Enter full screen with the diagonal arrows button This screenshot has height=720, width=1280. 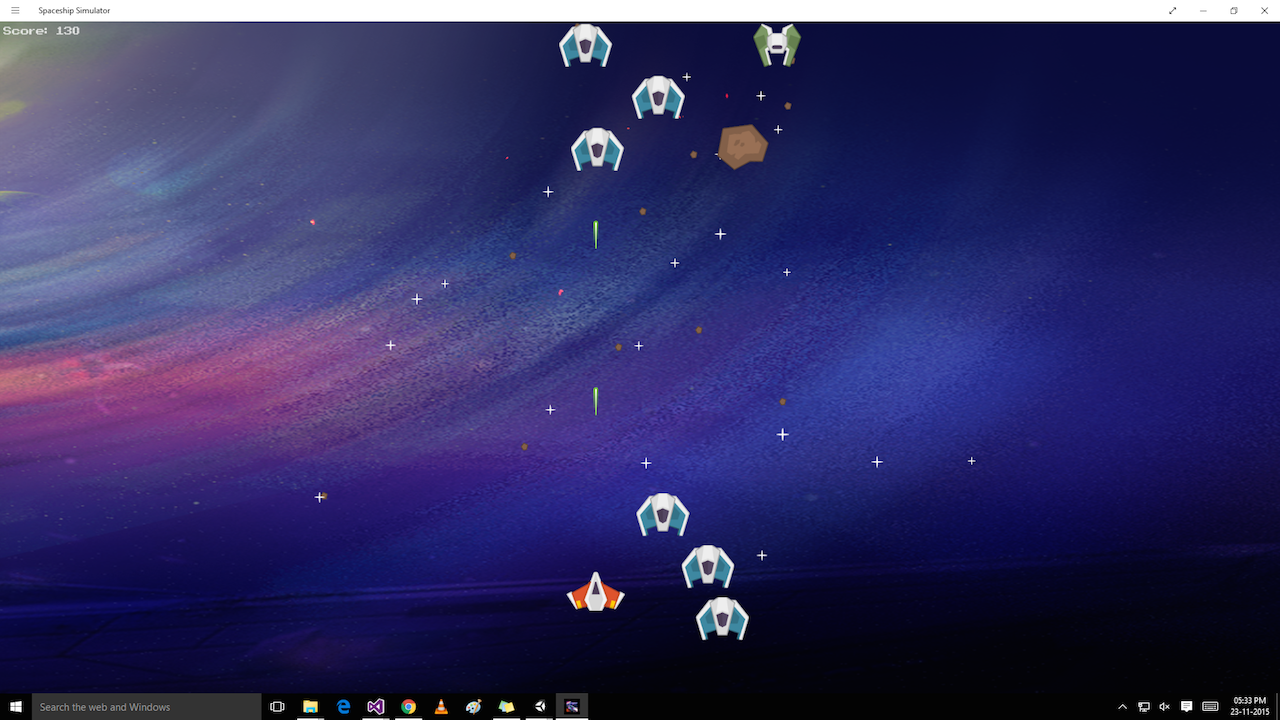tap(1172, 10)
